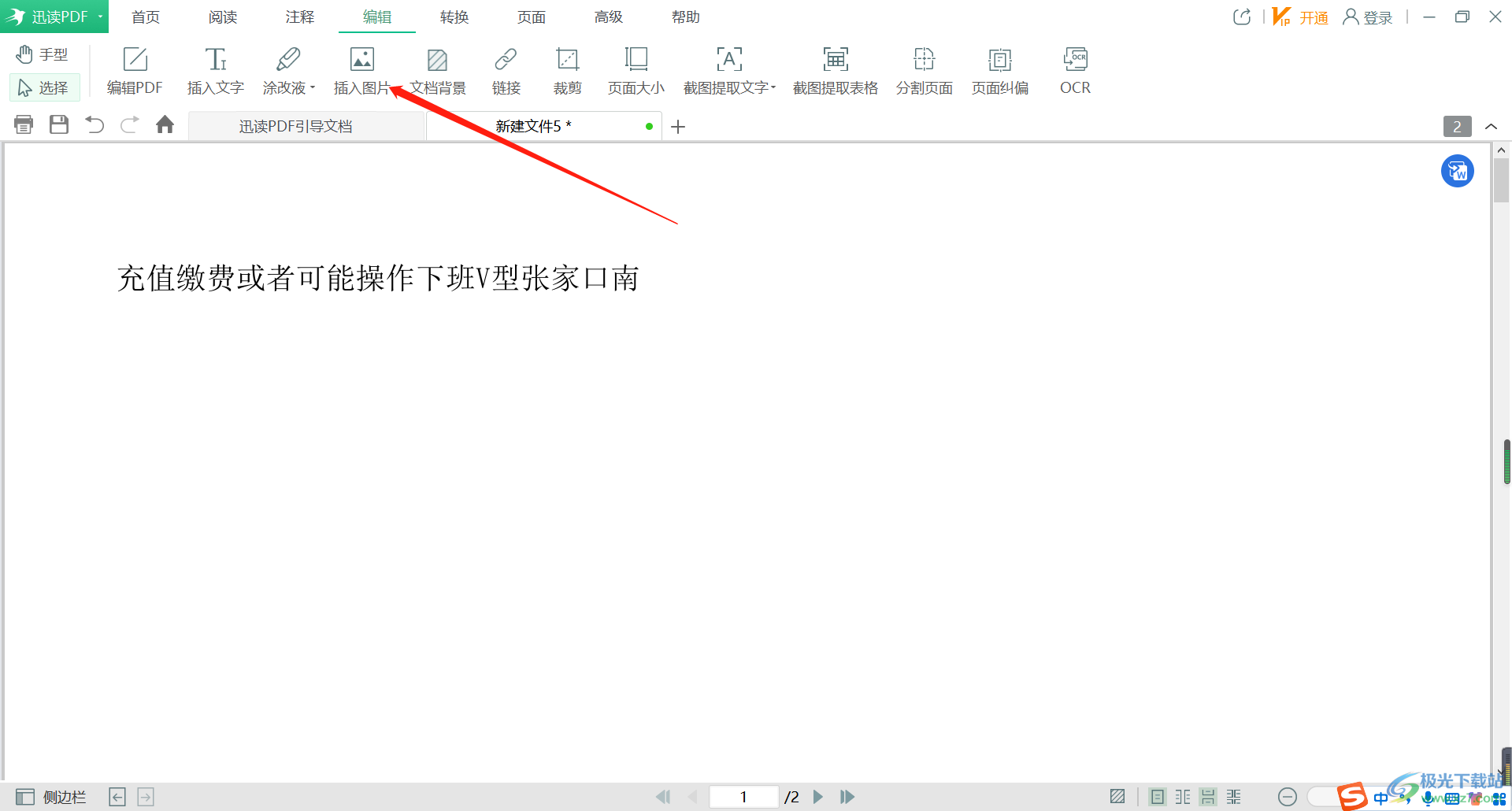Click the Print icon

[x=24, y=124]
